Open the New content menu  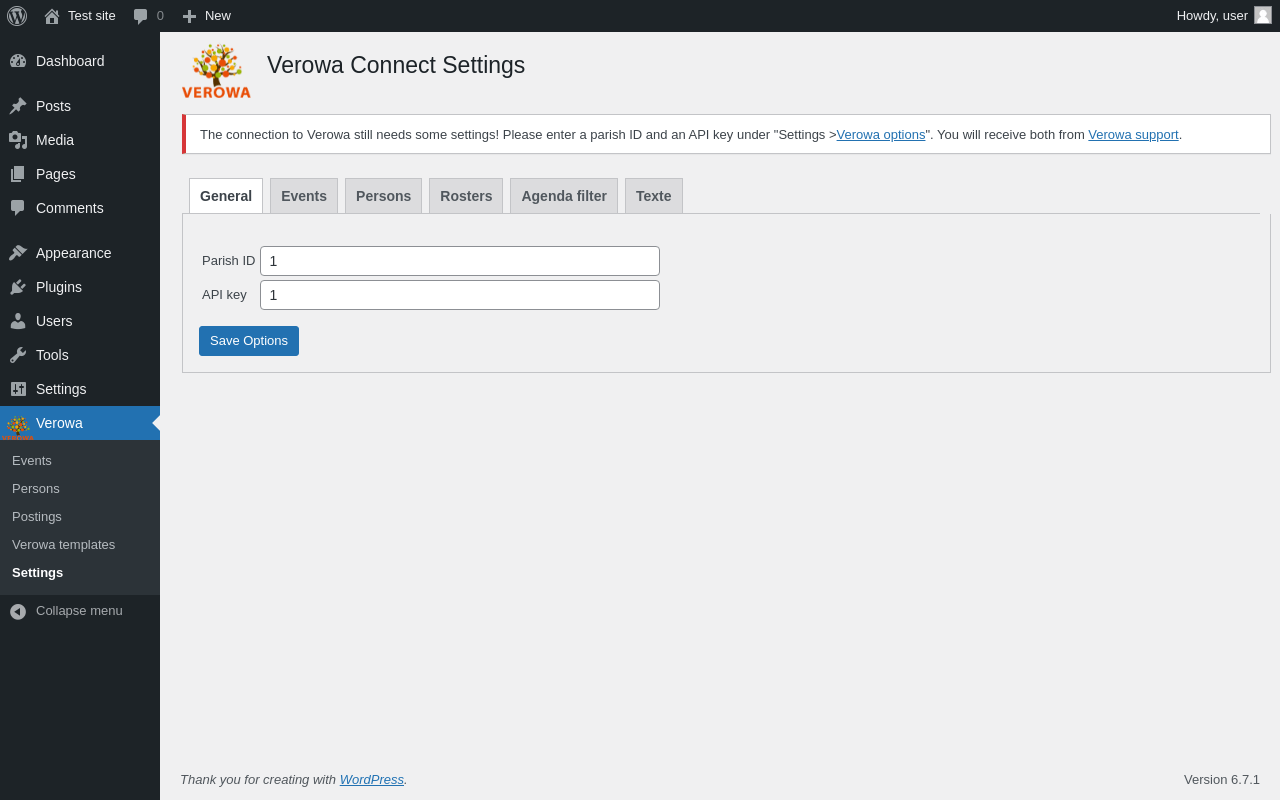pos(206,16)
